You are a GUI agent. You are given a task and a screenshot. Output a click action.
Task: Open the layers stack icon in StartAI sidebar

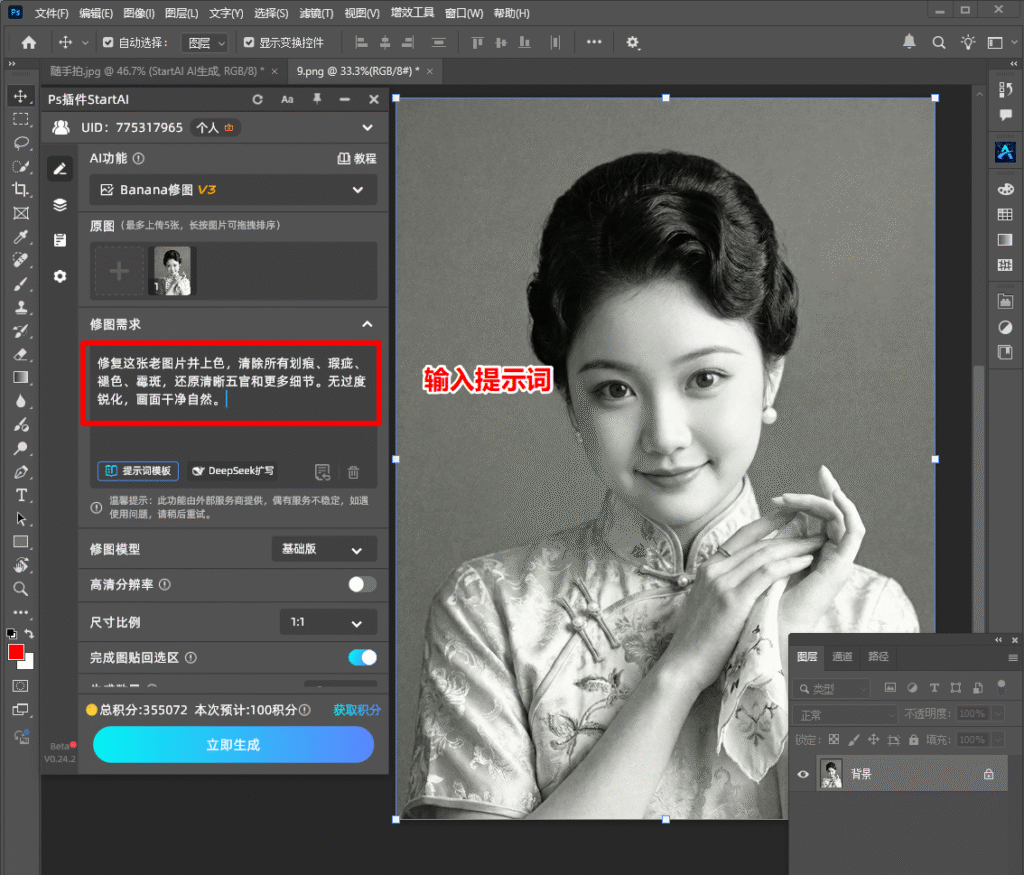point(60,204)
